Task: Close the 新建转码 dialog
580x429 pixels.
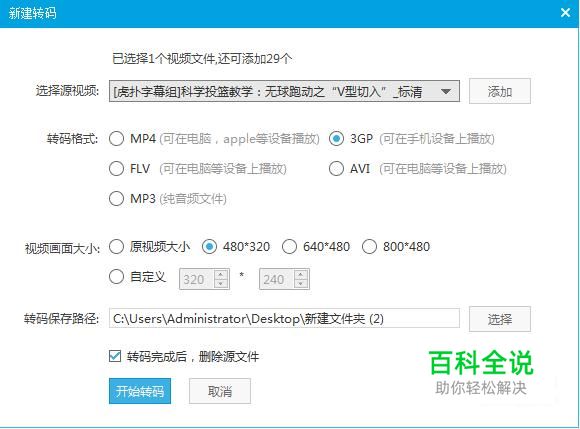Action: click(565, 13)
